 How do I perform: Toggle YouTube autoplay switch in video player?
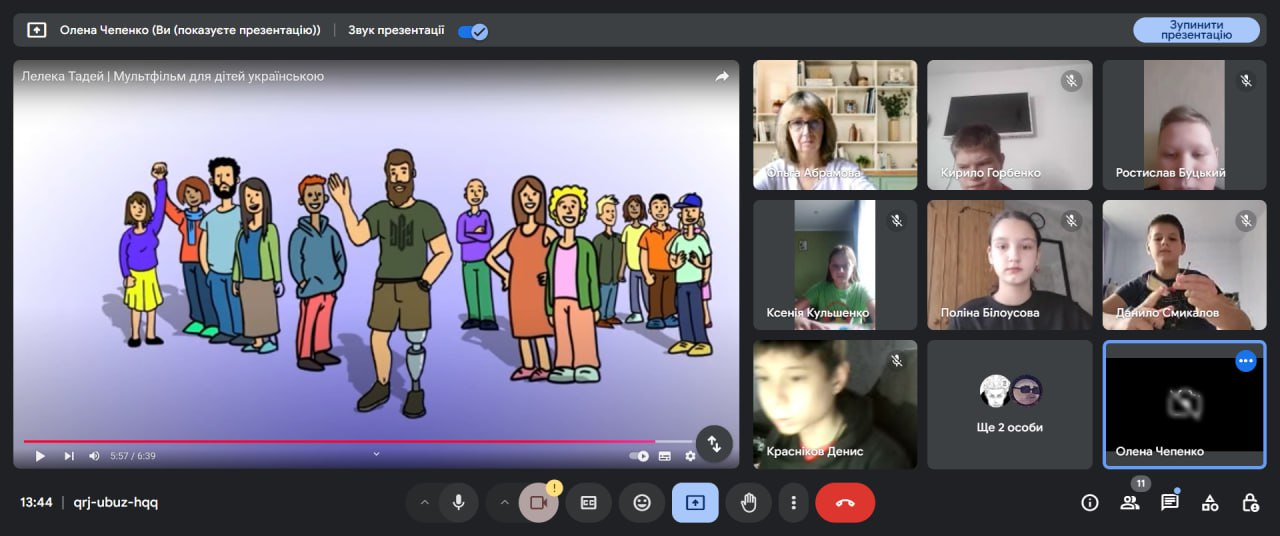[639, 456]
